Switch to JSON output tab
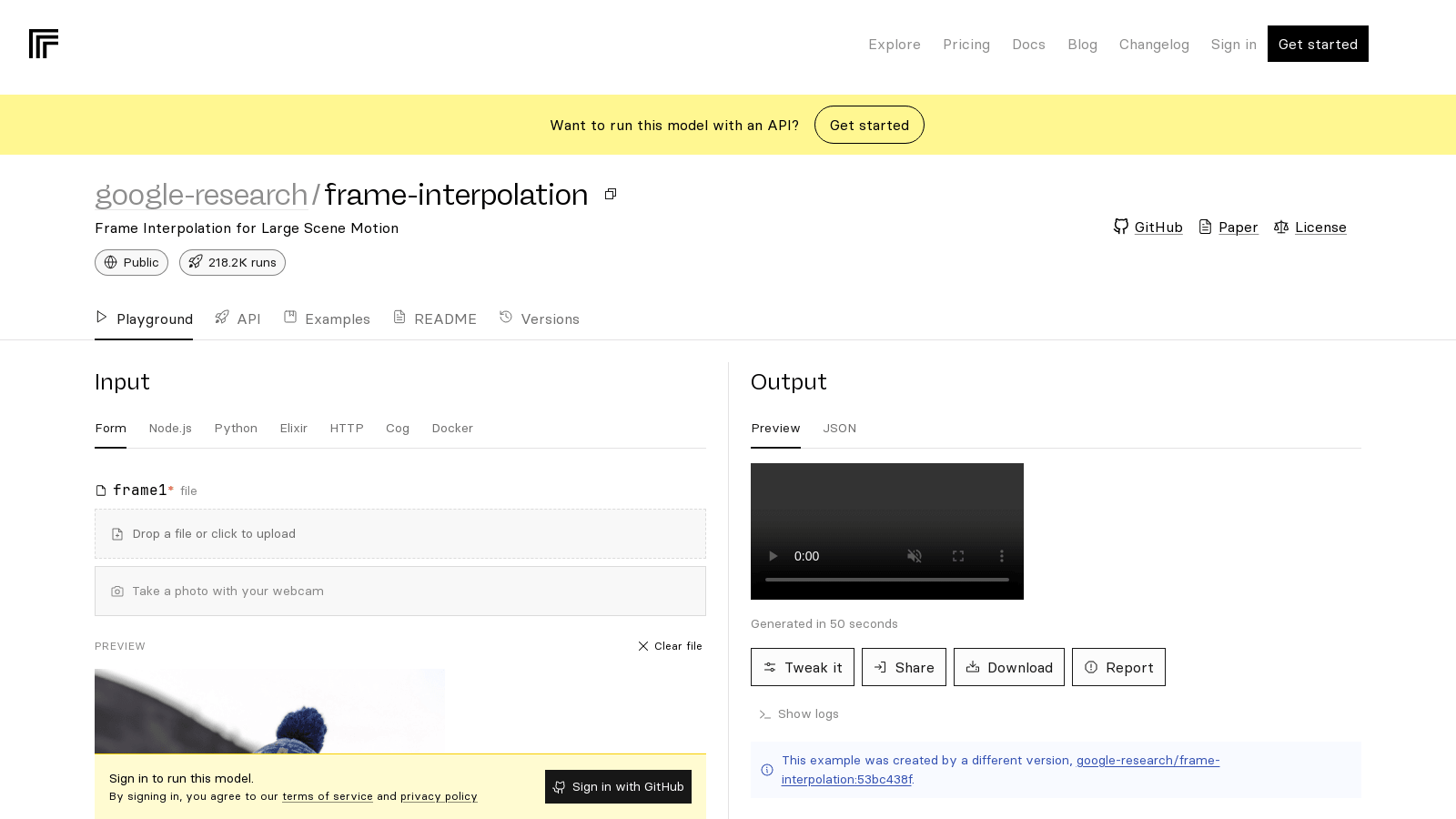 (839, 429)
